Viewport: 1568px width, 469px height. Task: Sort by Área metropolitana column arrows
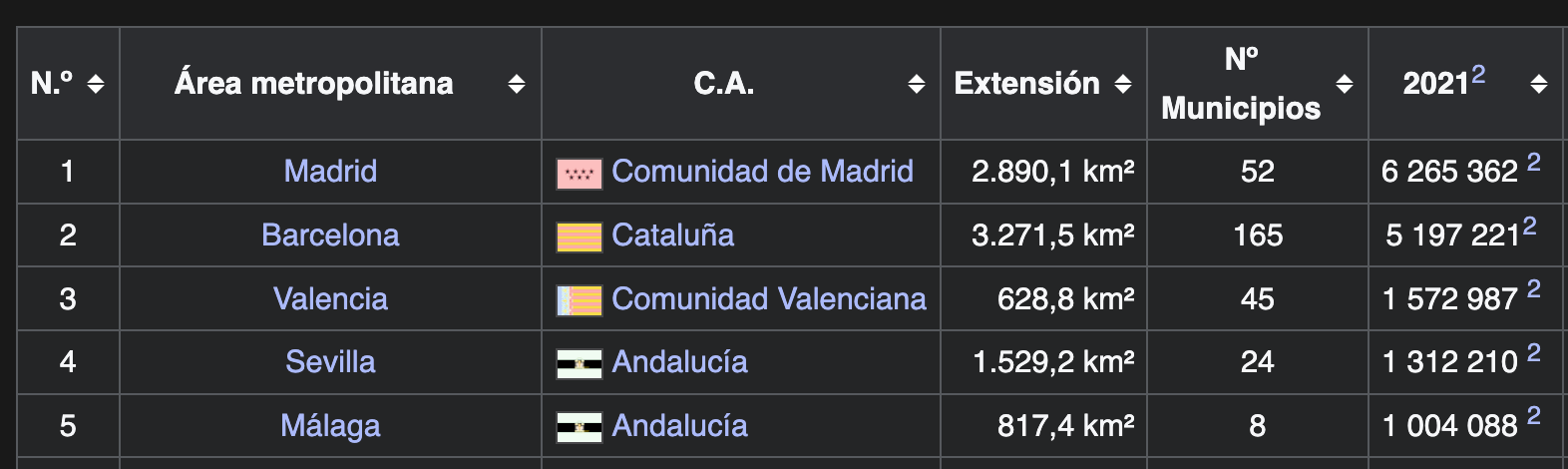[x=517, y=84]
